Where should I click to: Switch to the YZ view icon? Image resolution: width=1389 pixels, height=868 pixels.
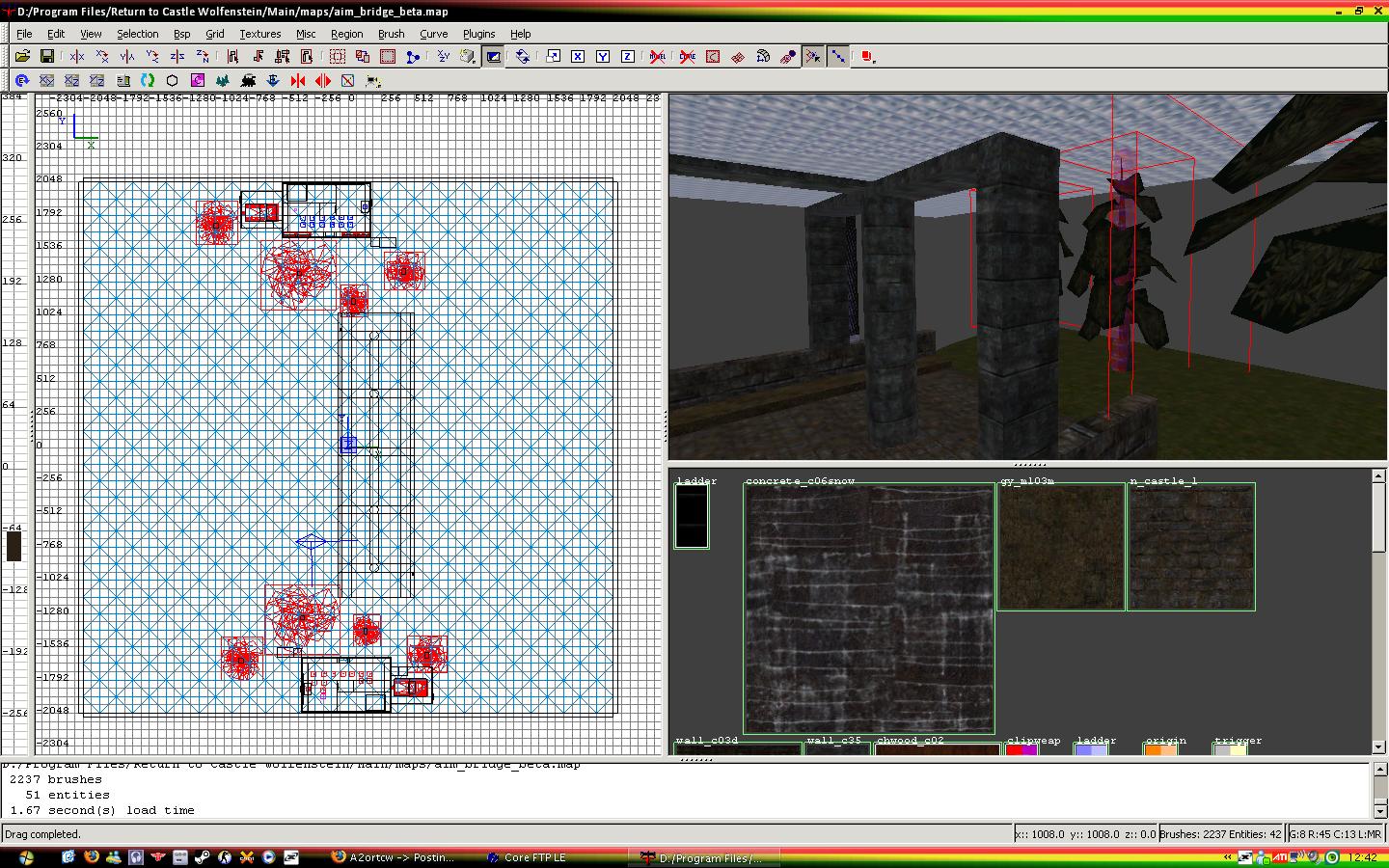coord(97,81)
